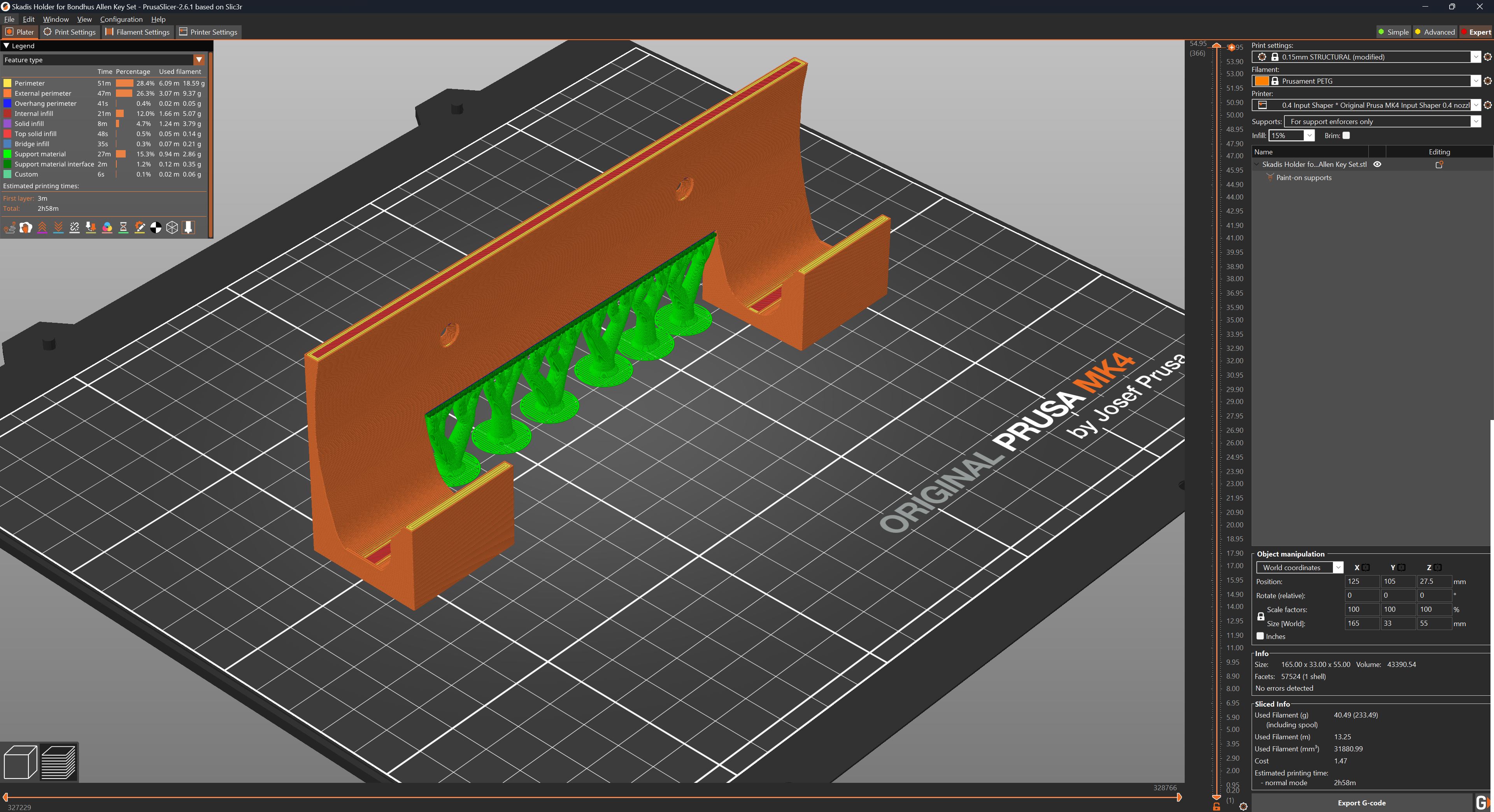Open Feature type view dropdown

(199, 60)
